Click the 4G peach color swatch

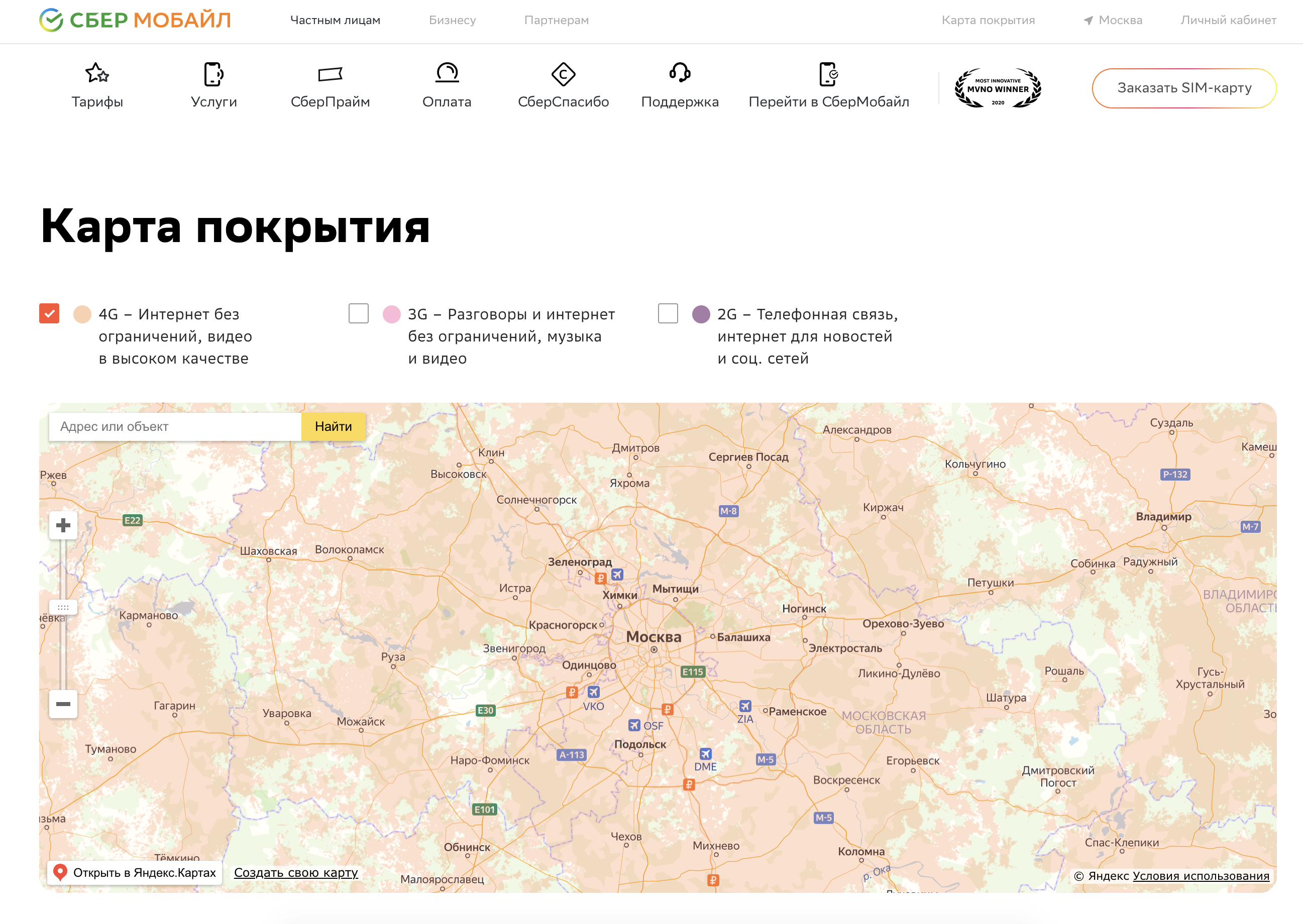[82, 314]
